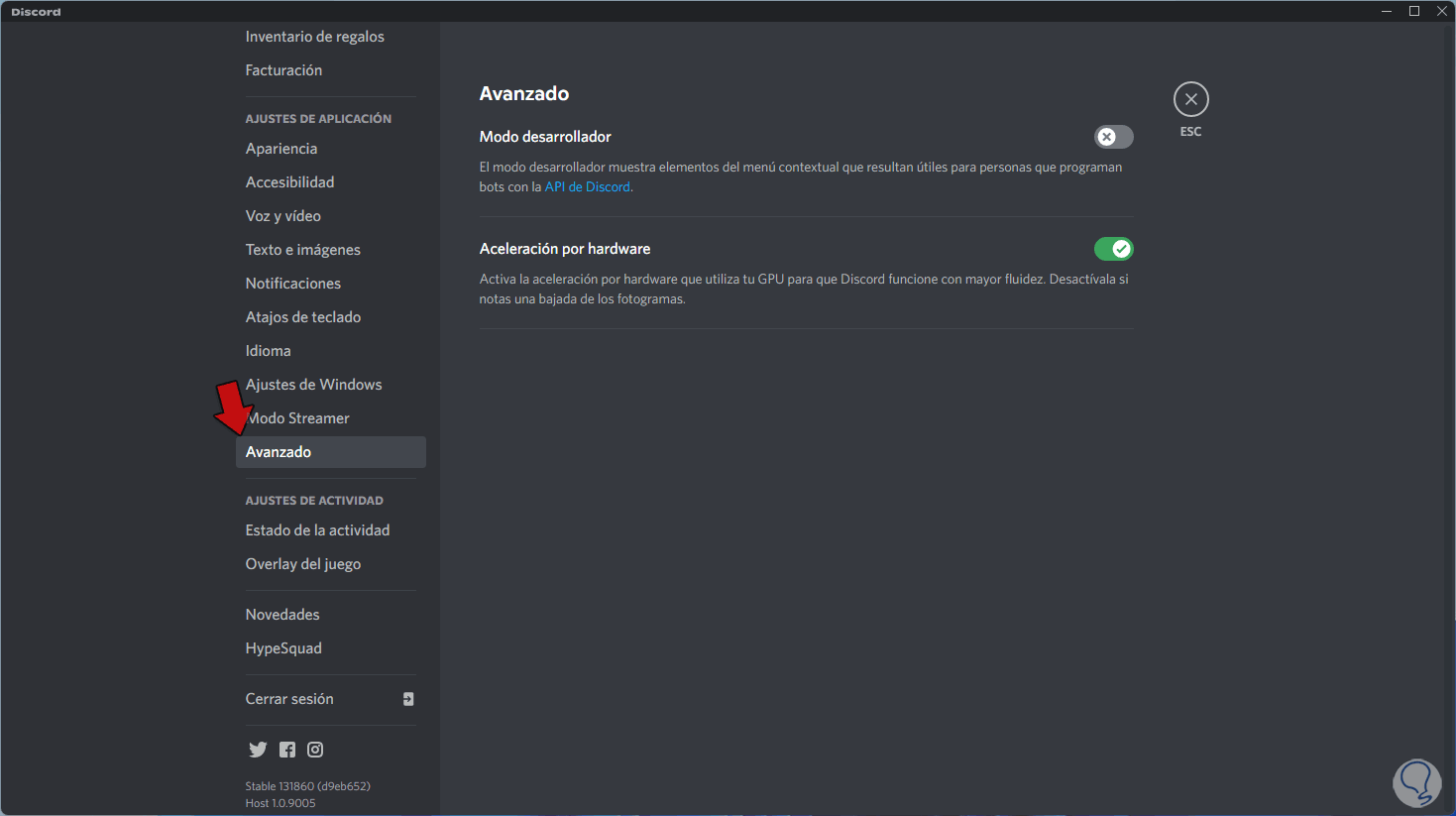Open Discord's Twitter page icon
Image resolution: width=1456 pixels, height=816 pixels.
click(258, 750)
